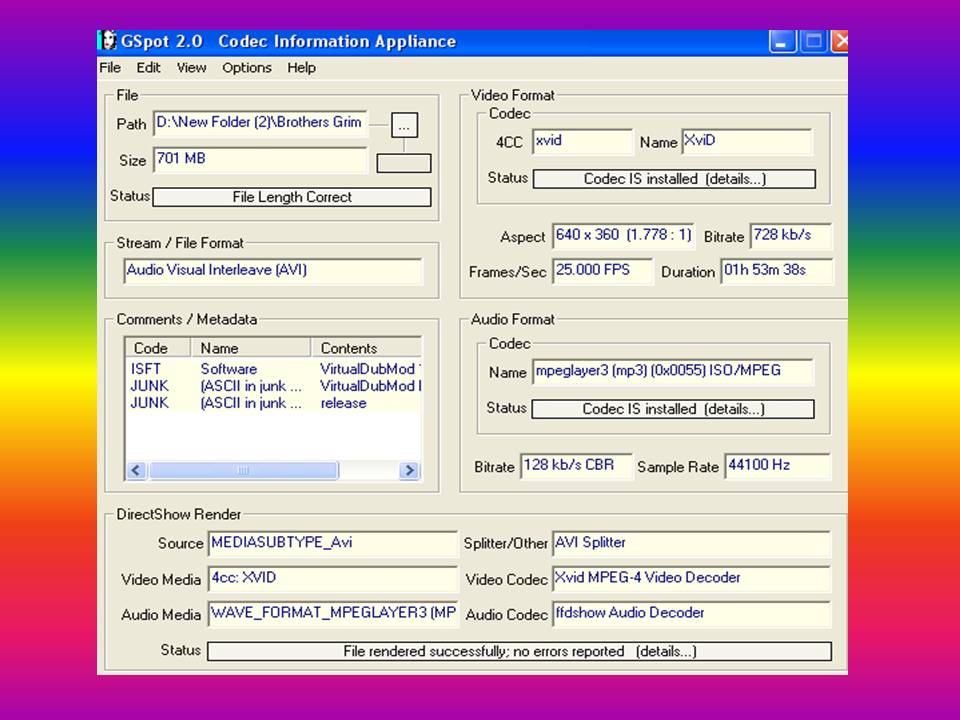The width and height of the screenshot is (960, 720).
Task: Click the horizontal scrollbar thumb in metadata list
Action: click(243, 470)
